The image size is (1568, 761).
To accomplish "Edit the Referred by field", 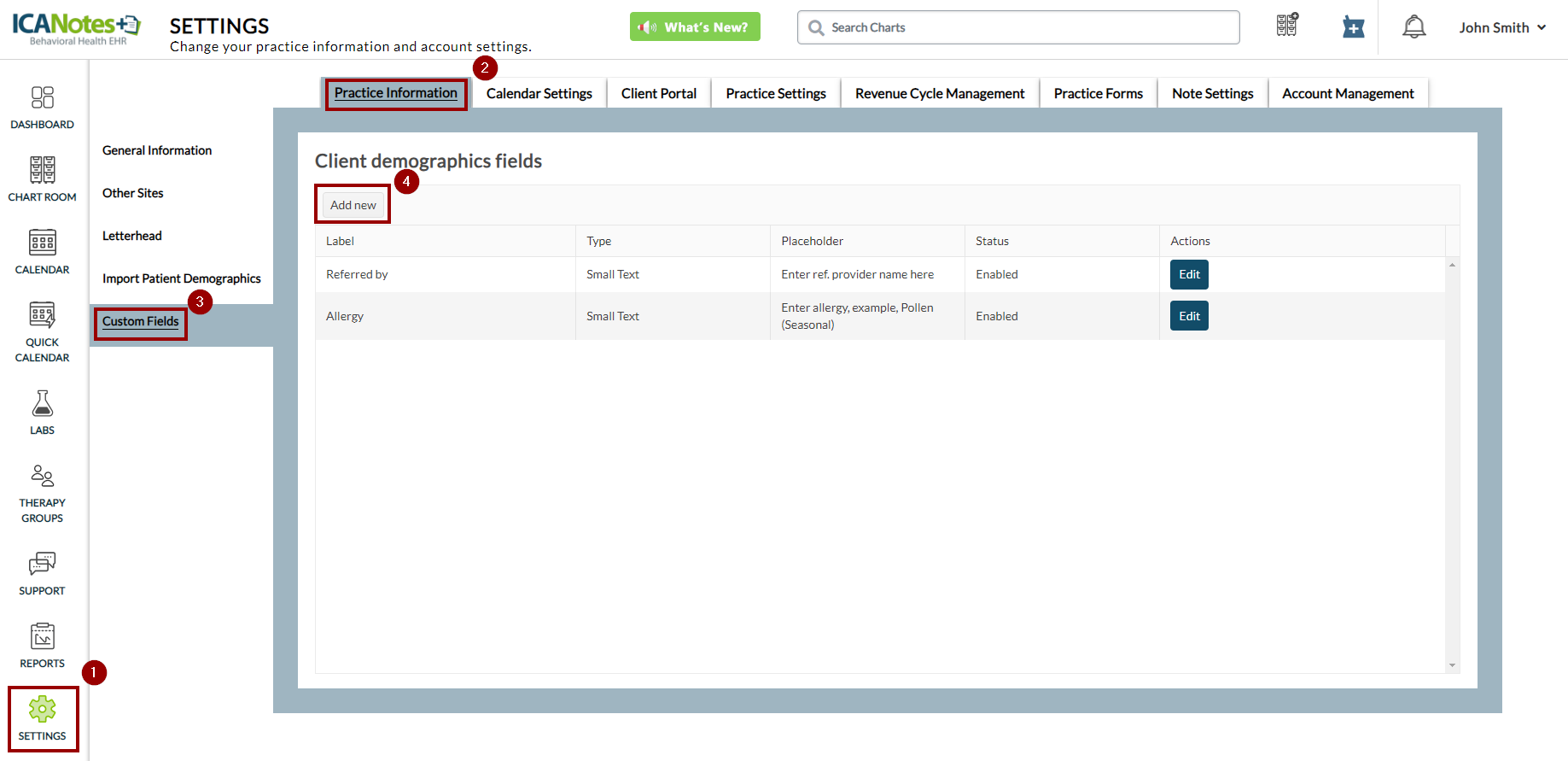I will pos(1188,274).
